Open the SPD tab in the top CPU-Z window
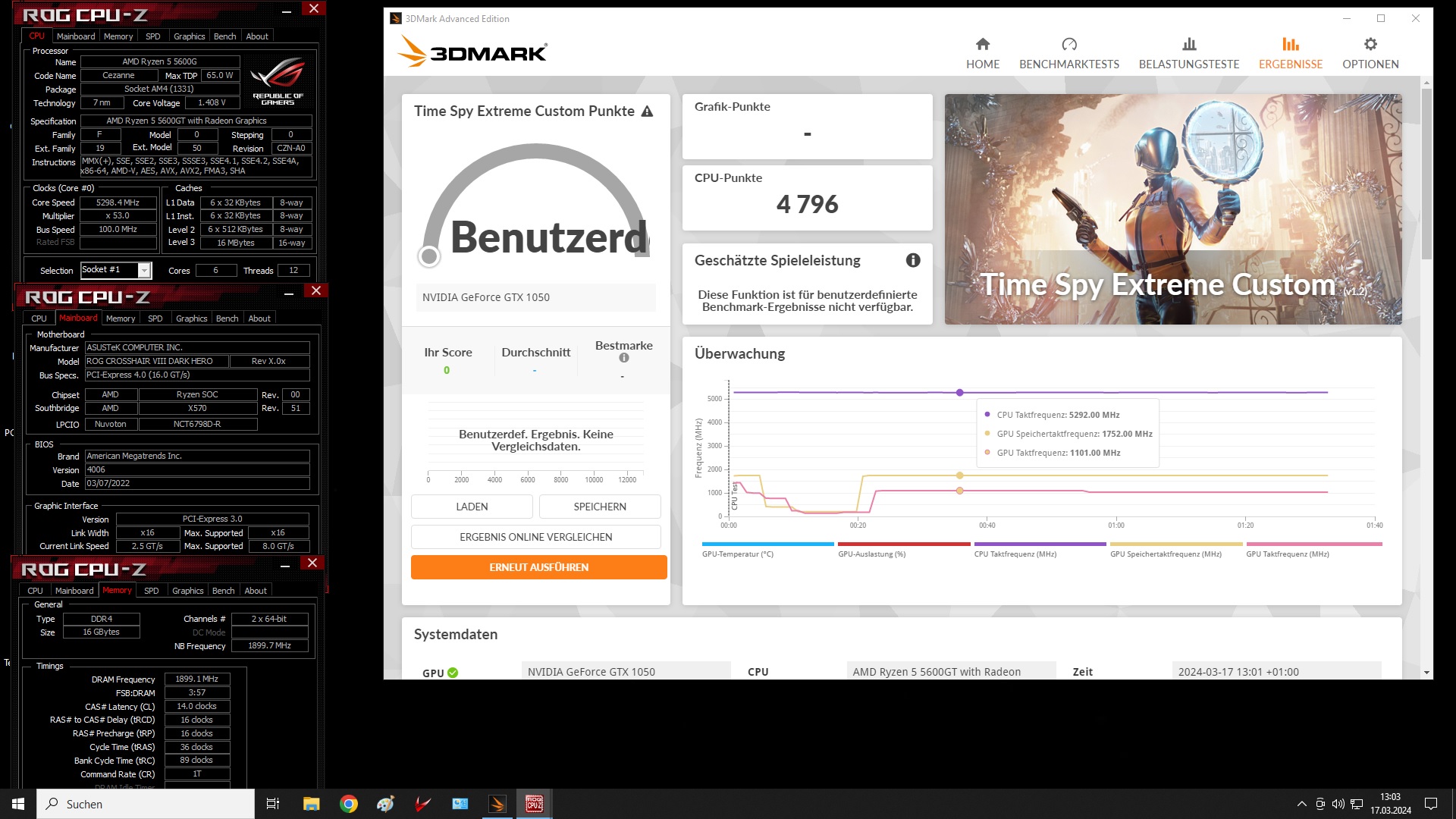The height and width of the screenshot is (819, 1456). (x=153, y=36)
